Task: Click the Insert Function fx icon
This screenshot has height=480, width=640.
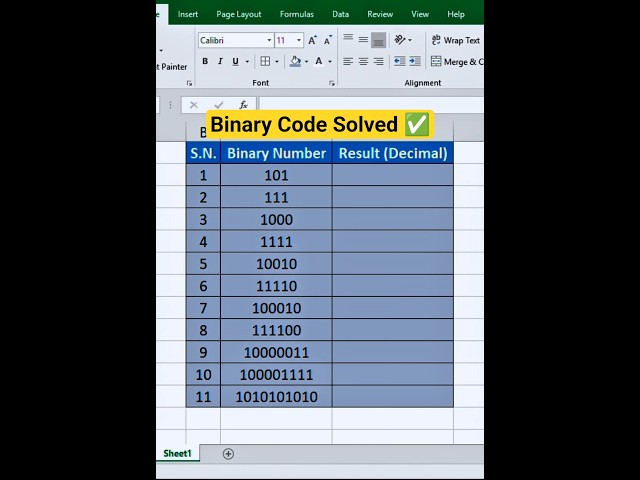Action: click(244, 105)
